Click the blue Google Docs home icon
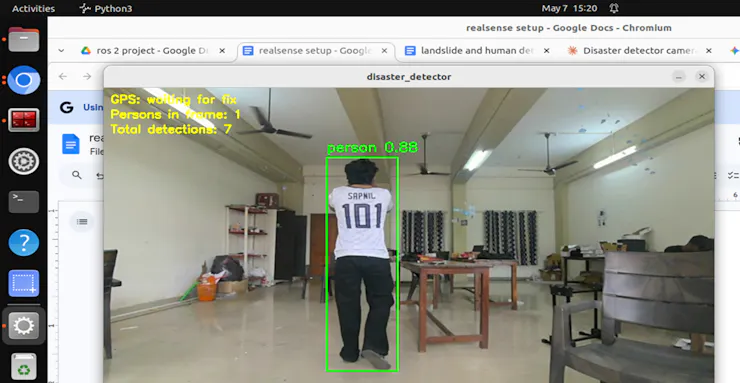This screenshot has height=383, width=740. [71, 144]
